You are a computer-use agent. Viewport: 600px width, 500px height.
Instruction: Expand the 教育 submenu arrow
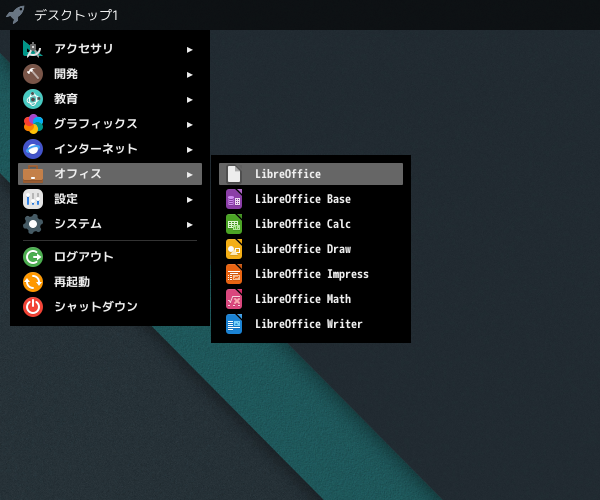pyautogui.click(x=189, y=100)
